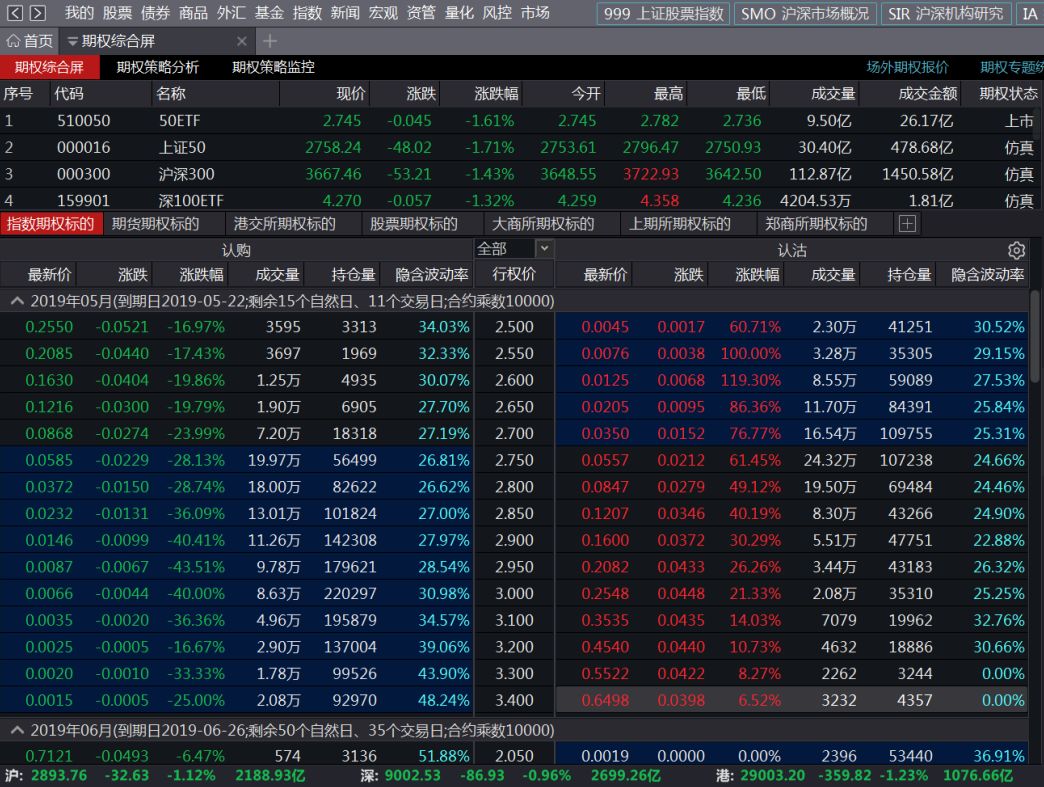Screen dimensions: 1044x787
Task: Open the SIR 沪深机构研究 shortcut button
Action: 945,13
